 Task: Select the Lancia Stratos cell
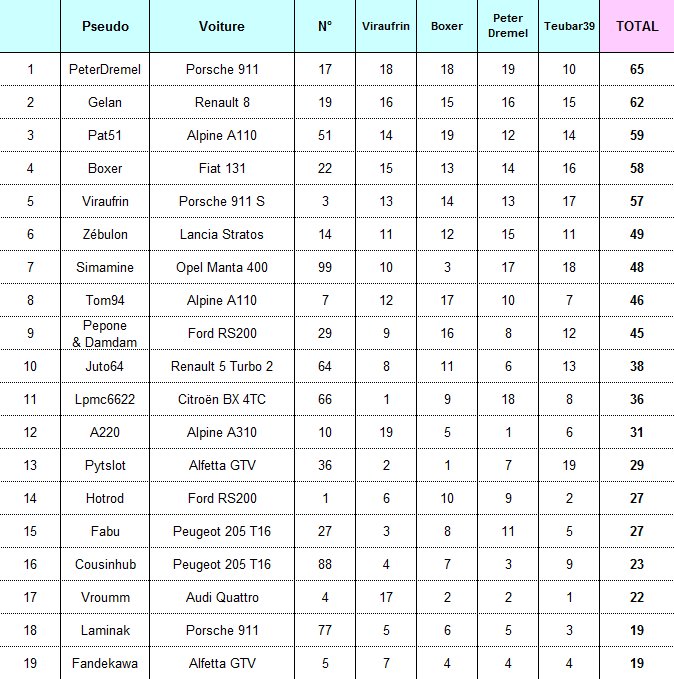(x=222, y=234)
